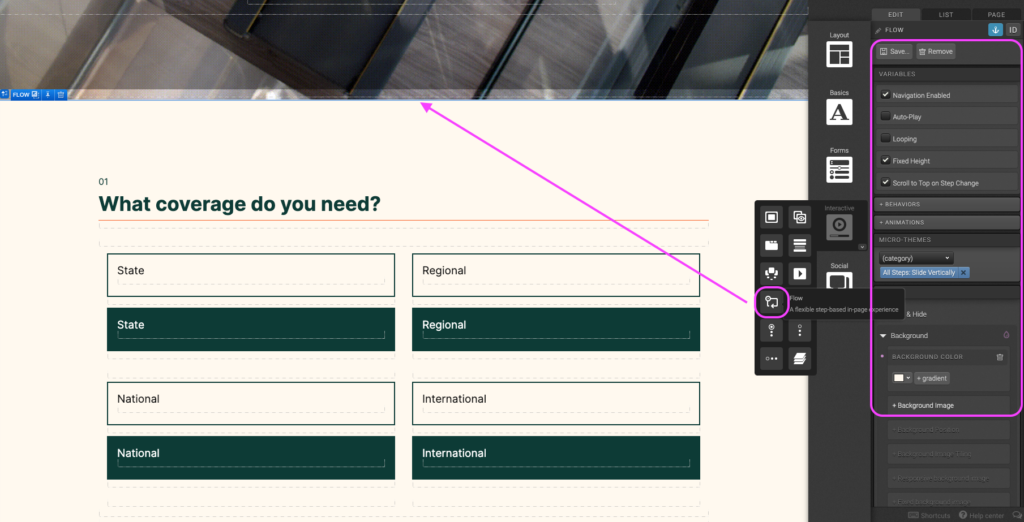
Task: Select the Flow component icon
Action: coord(771,301)
